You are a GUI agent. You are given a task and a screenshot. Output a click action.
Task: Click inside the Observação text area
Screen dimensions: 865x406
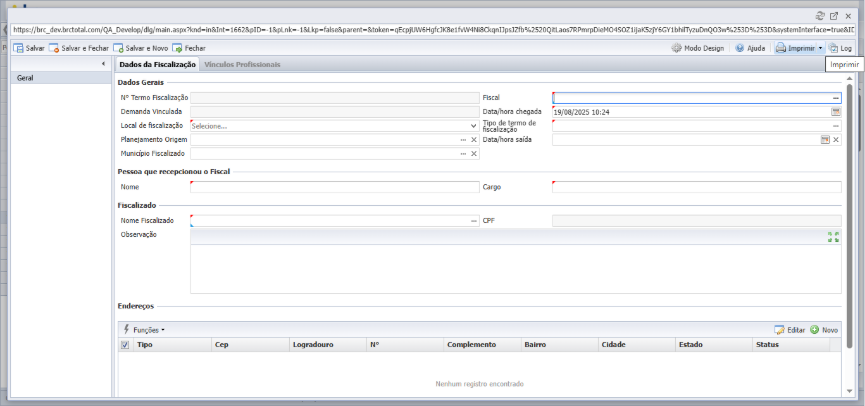coord(516,269)
